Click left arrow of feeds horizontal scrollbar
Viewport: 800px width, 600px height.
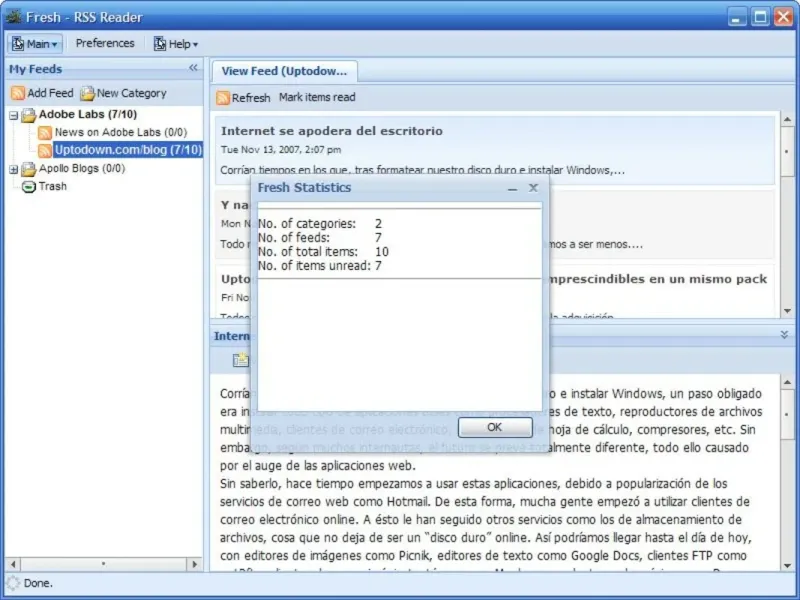click(x=13, y=564)
